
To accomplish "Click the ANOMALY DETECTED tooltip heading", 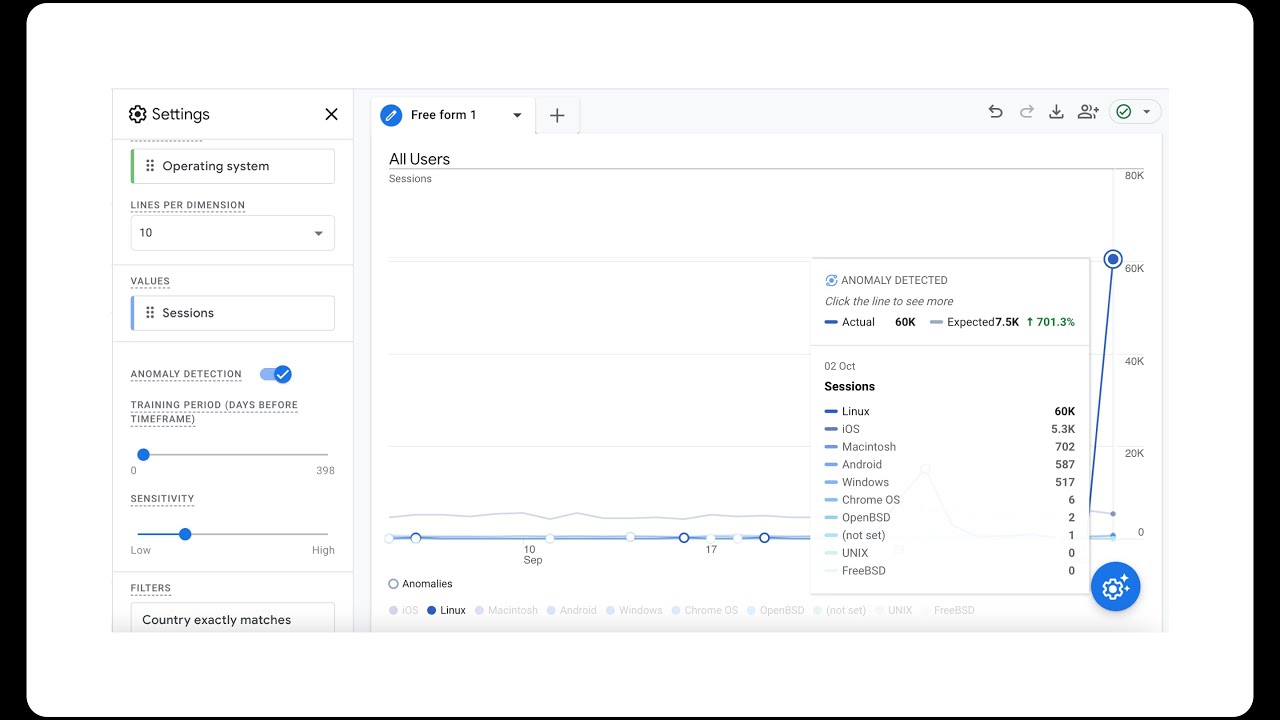I will coord(894,281).
